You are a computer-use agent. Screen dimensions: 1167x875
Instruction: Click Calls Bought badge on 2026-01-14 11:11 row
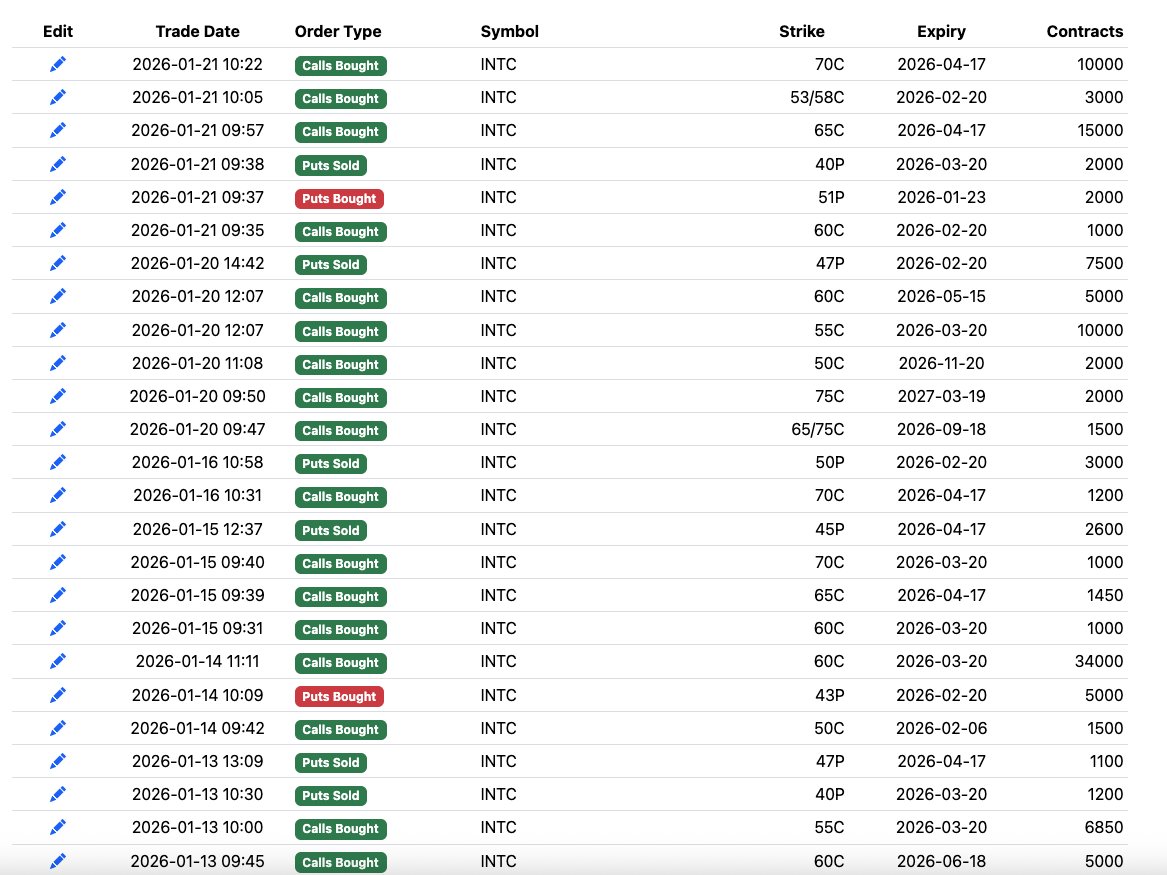[340, 663]
